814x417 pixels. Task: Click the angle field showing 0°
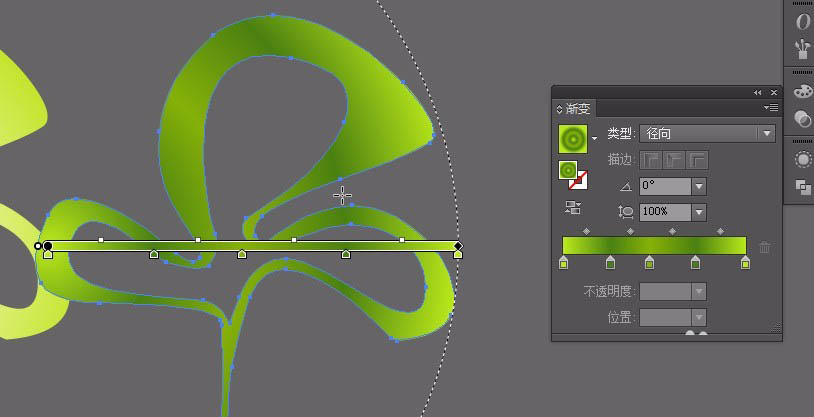click(x=665, y=186)
